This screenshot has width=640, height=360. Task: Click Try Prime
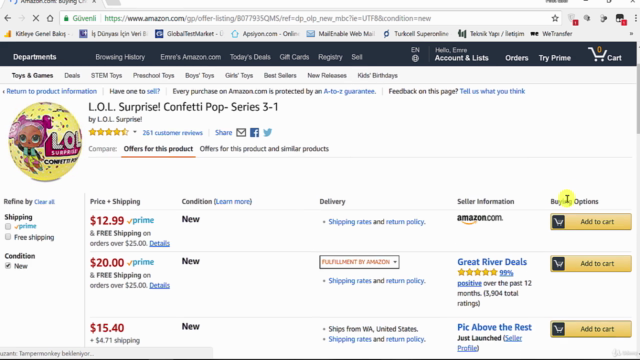tap(554, 58)
